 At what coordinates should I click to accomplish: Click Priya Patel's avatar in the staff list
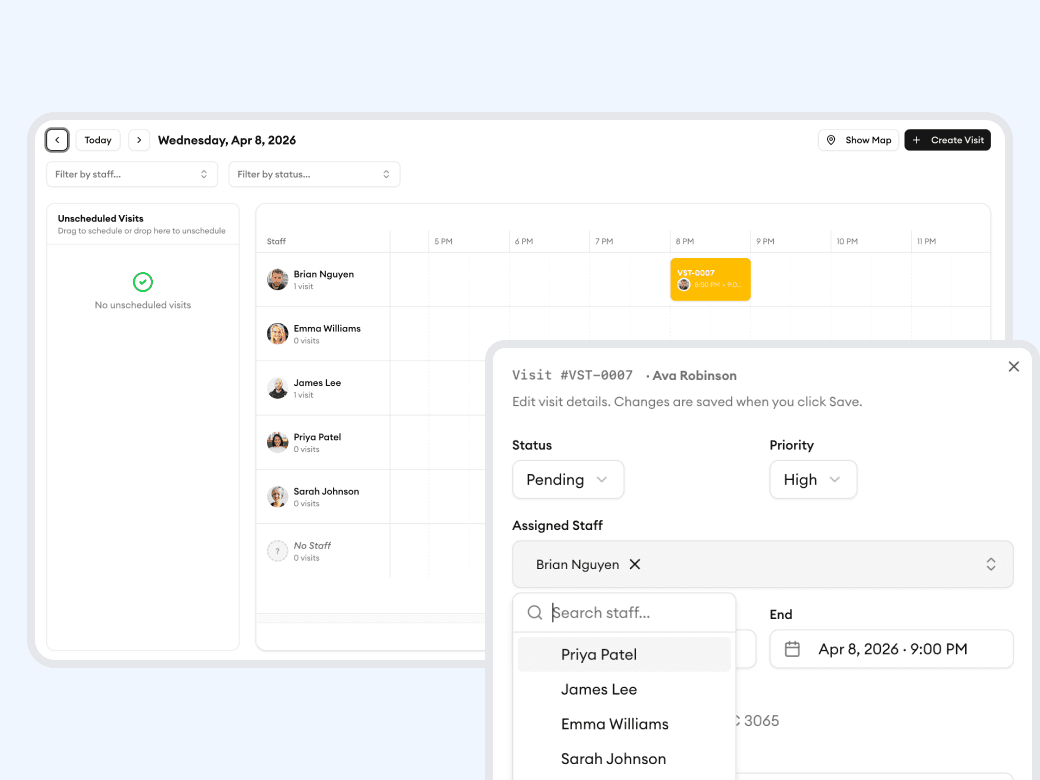(277, 442)
